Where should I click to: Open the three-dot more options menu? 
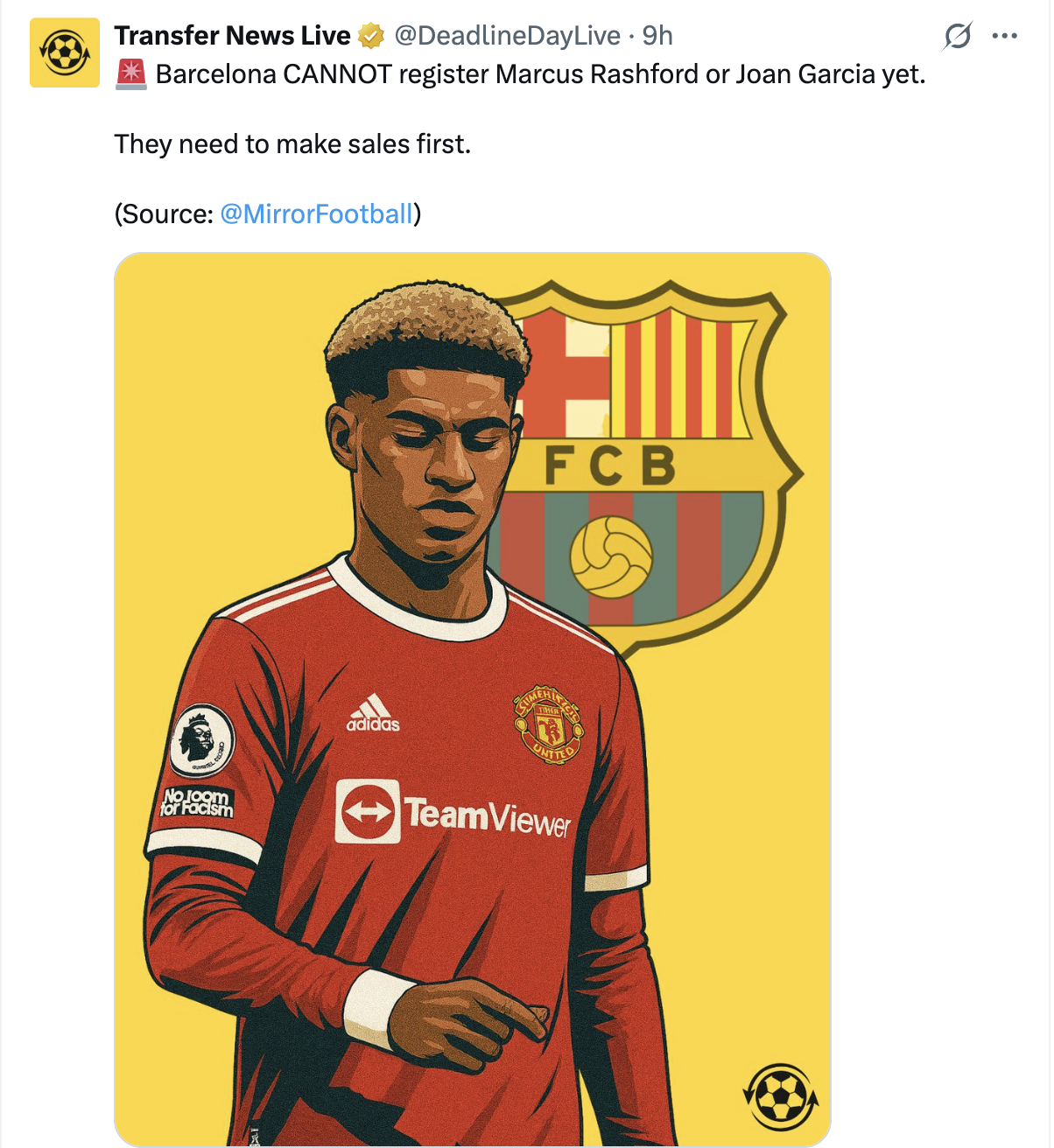1004,36
